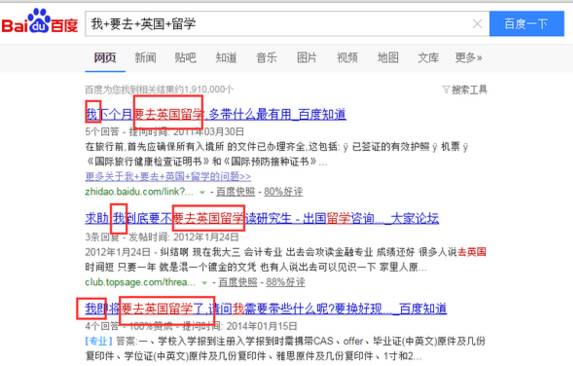Open 百度快照 for club.topsage.com result
Viewport: 573px width, 366px height.
pyautogui.click(x=238, y=282)
